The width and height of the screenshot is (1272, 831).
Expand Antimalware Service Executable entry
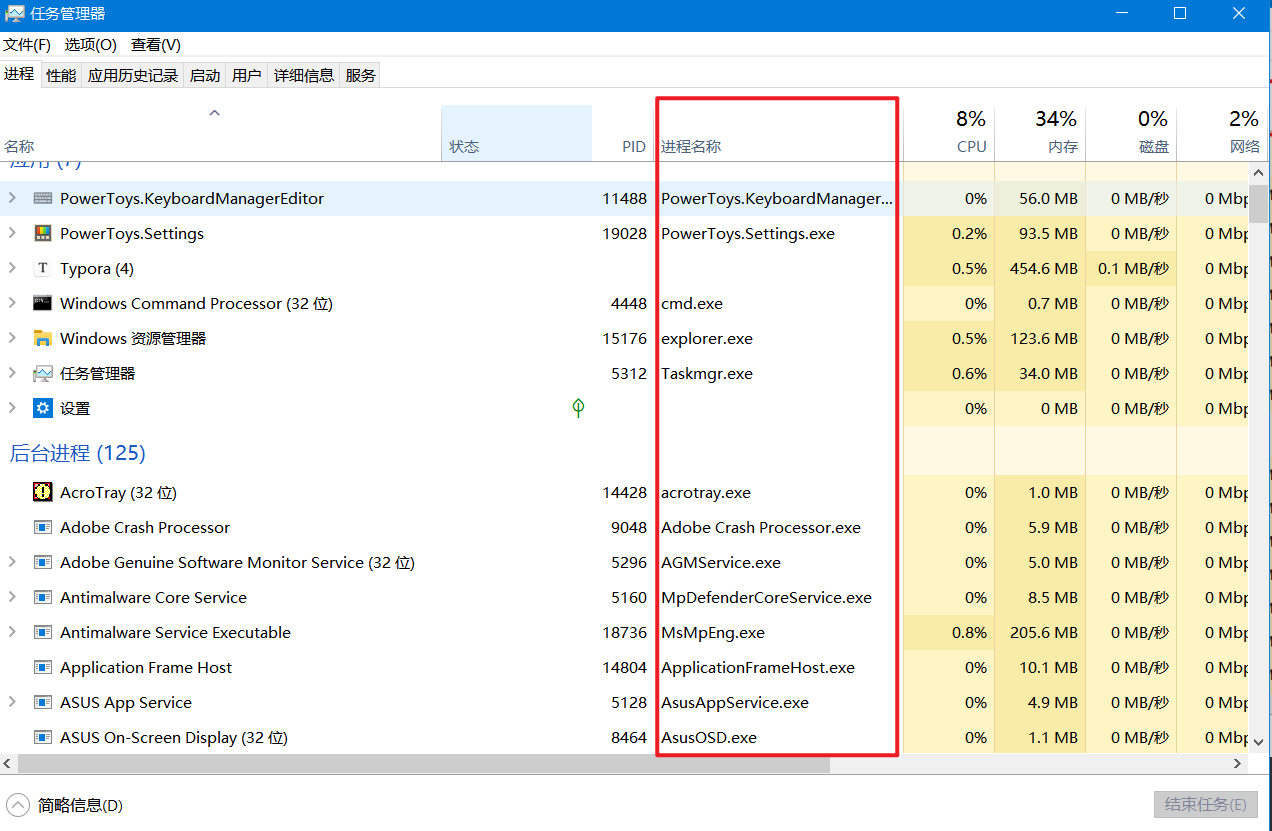click(x=12, y=632)
